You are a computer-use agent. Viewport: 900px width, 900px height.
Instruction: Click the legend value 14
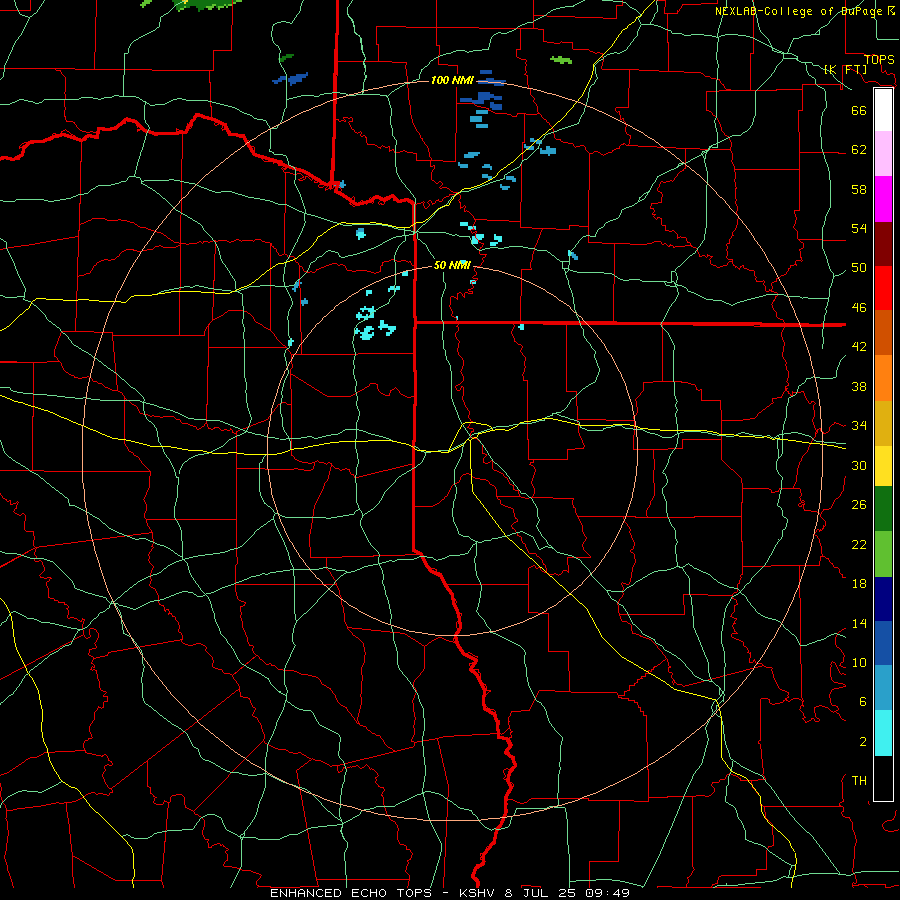point(859,623)
